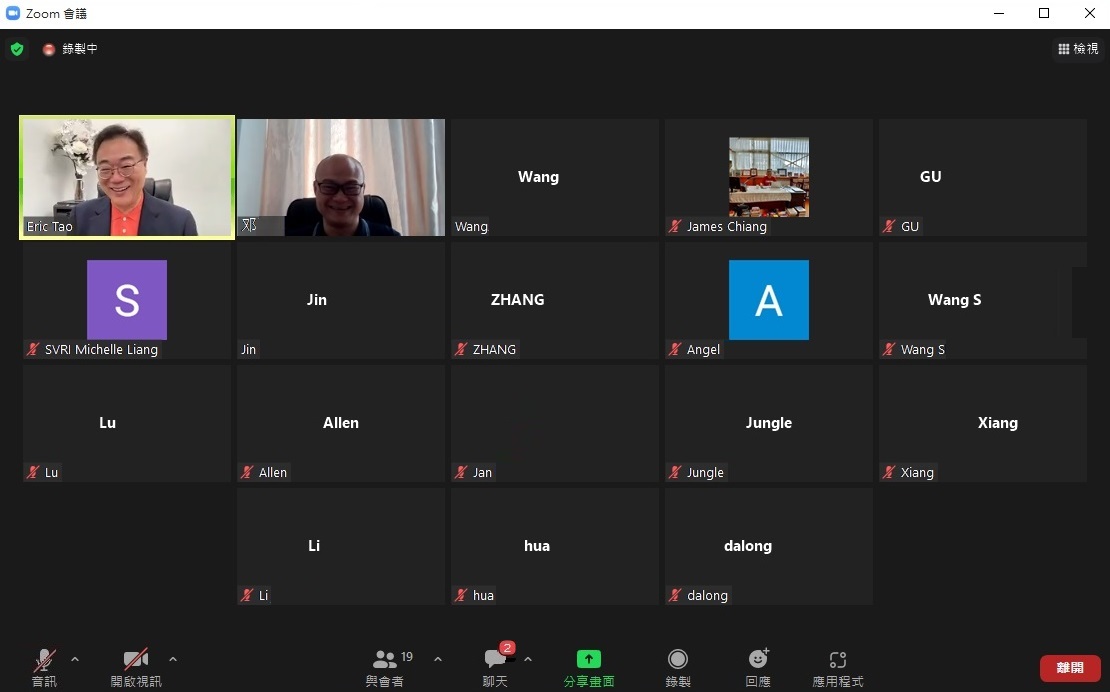Expand chat options arrow
This screenshot has width=1110, height=692.
(528, 659)
